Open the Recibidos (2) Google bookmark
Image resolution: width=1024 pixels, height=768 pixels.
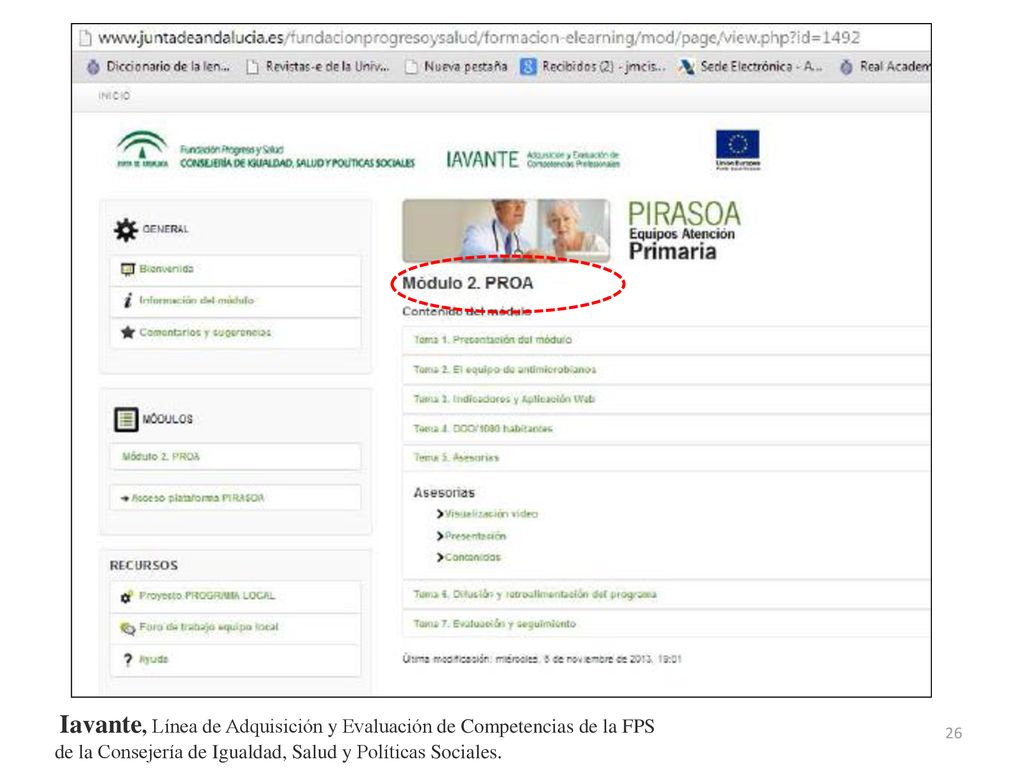(593, 67)
